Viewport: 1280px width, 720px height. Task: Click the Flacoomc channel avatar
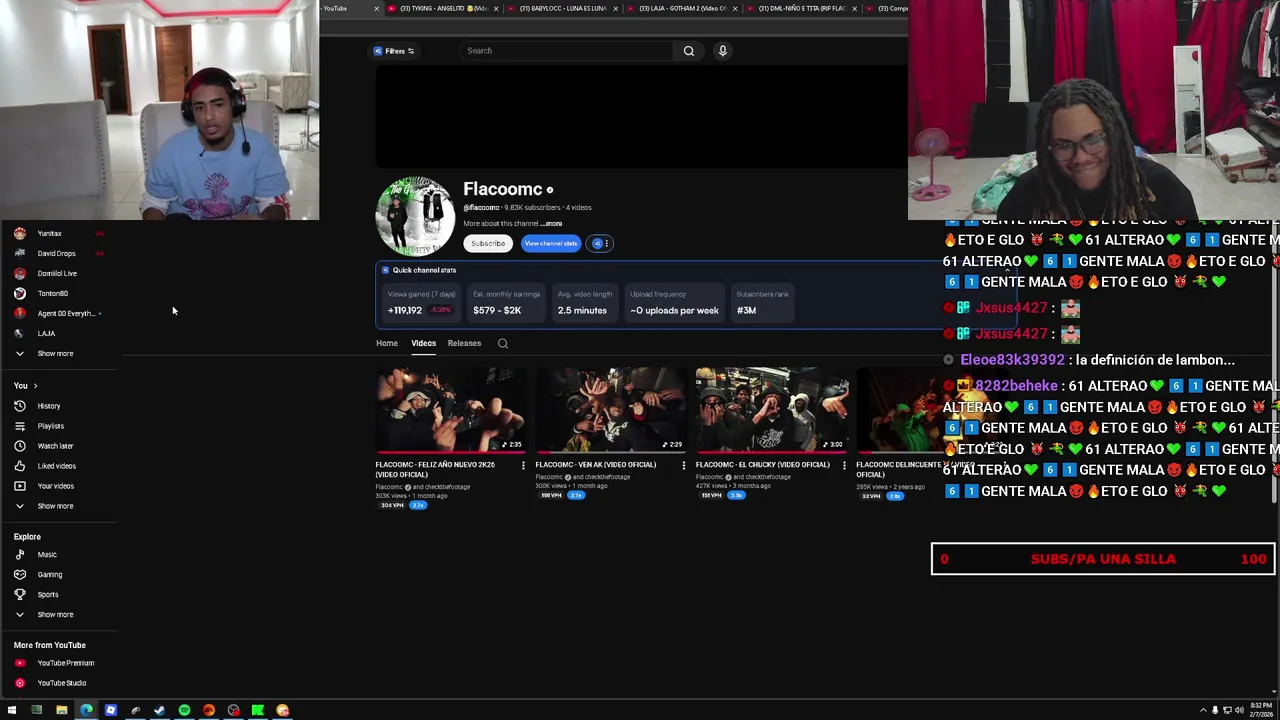point(415,217)
